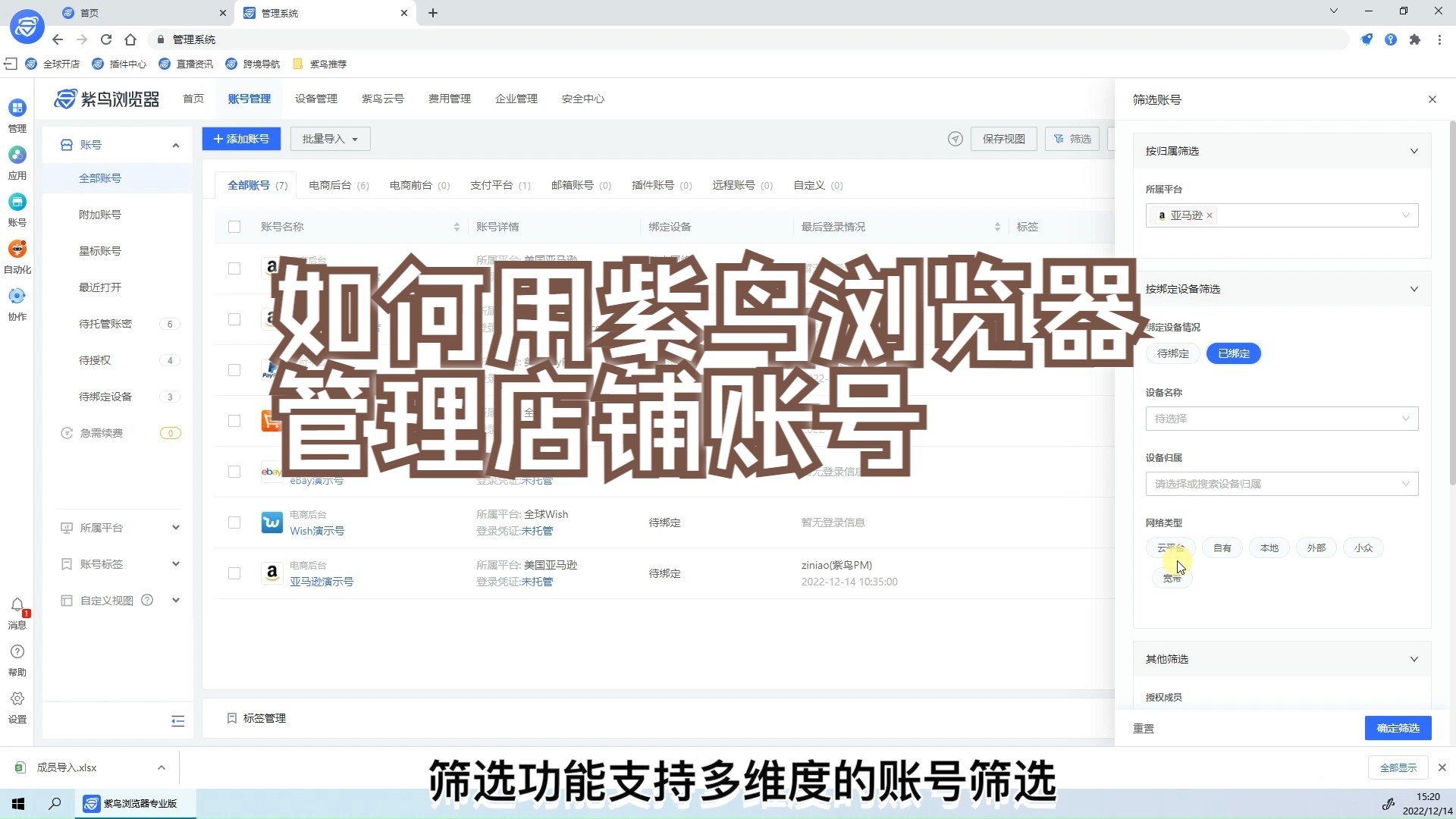Screen dimensions: 1456x819
Task: Go to browser home icon
Action: point(130,39)
